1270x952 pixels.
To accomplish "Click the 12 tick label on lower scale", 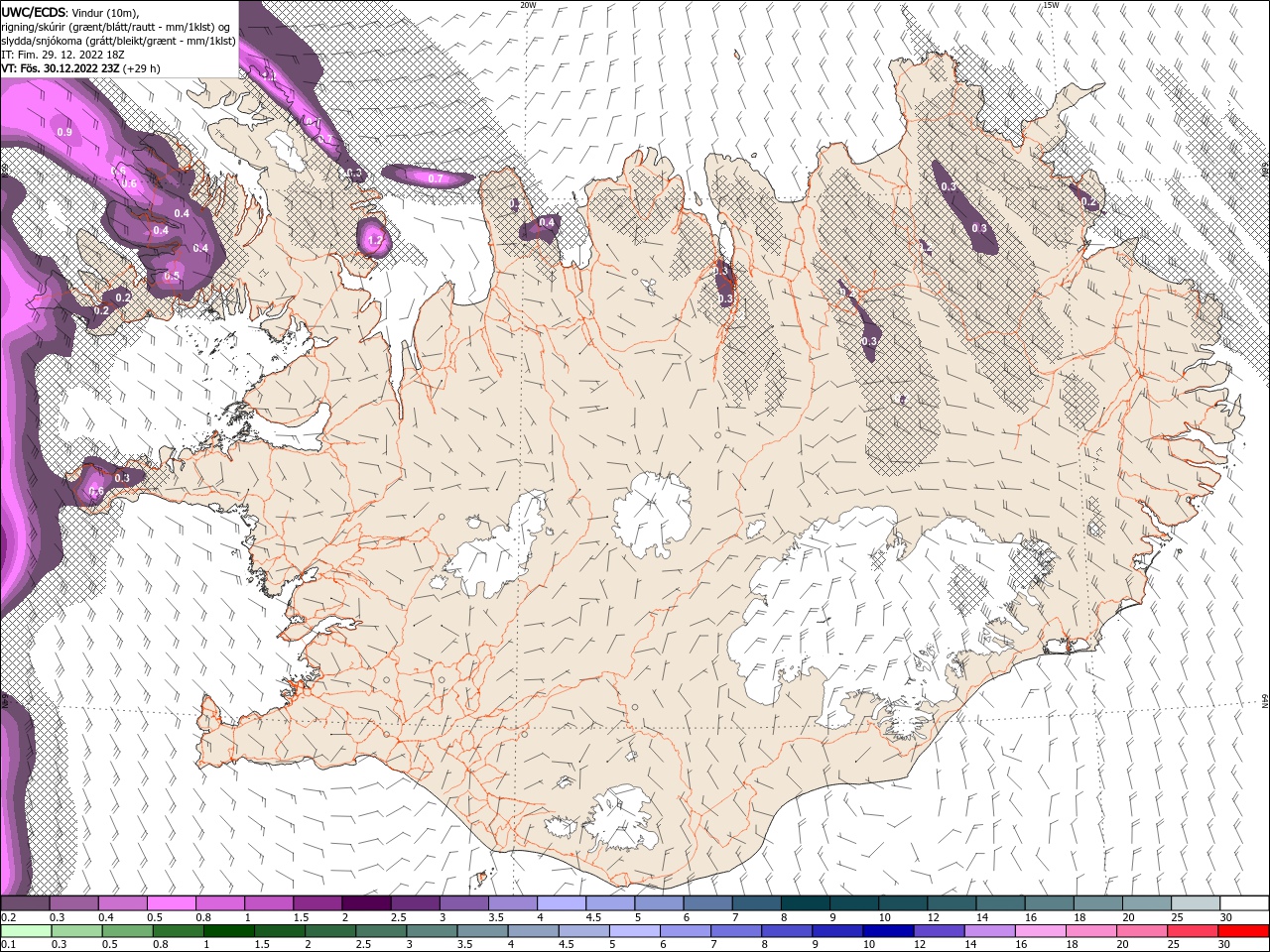I will (x=919, y=946).
